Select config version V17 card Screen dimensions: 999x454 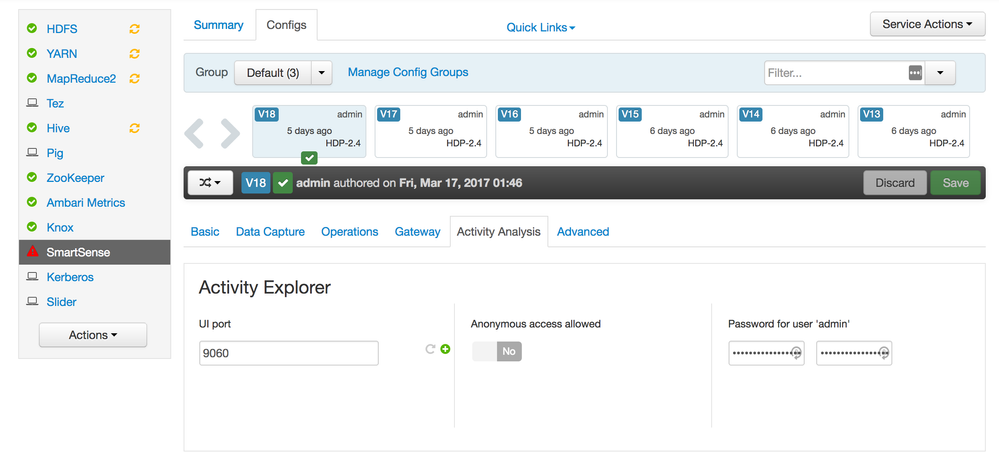(431, 131)
